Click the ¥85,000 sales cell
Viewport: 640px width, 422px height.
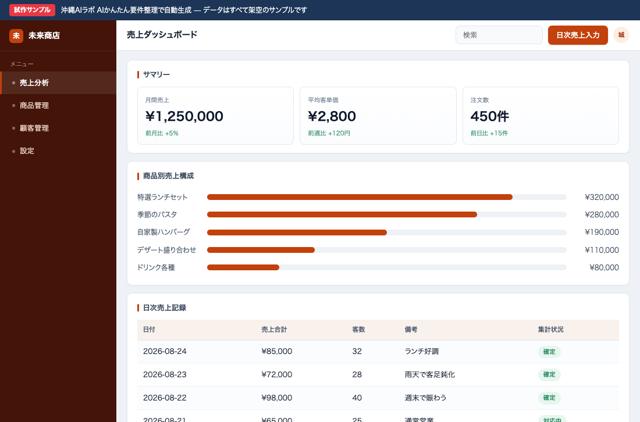point(277,351)
